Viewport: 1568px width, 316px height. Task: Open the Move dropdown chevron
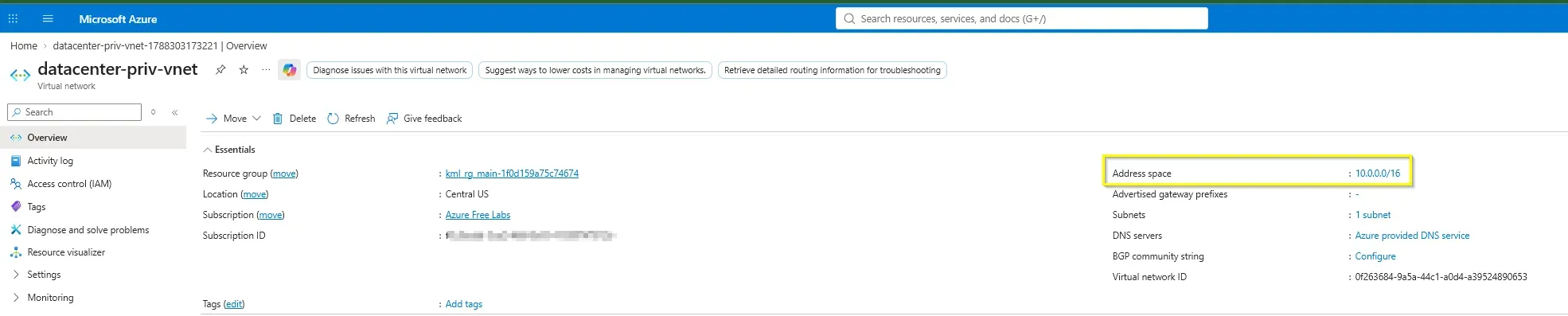click(256, 119)
